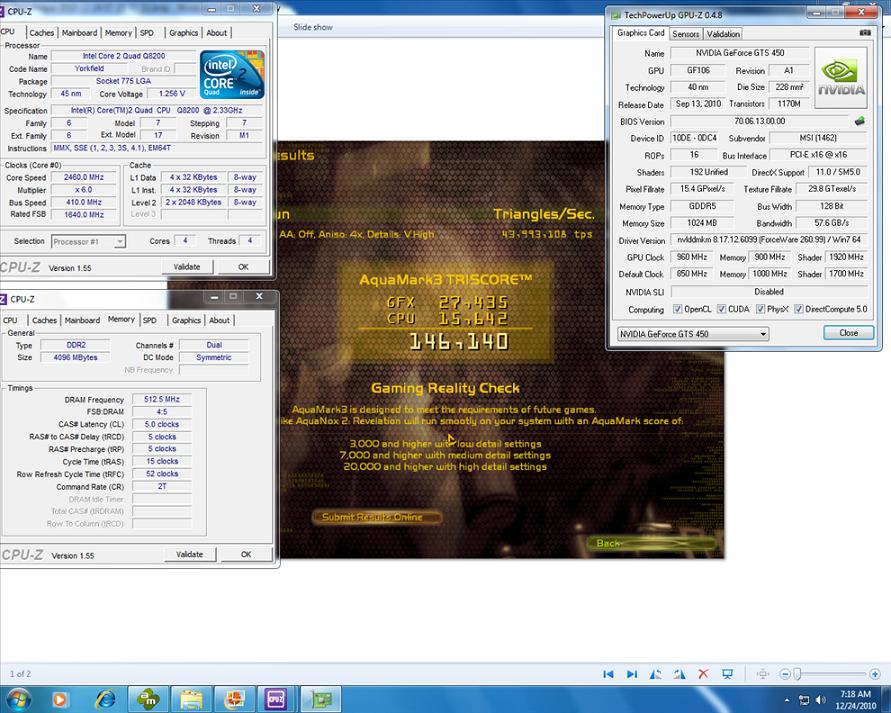Launch Windows Media Player from taskbar
The height and width of the screenshot is (713, 891).
60,699
